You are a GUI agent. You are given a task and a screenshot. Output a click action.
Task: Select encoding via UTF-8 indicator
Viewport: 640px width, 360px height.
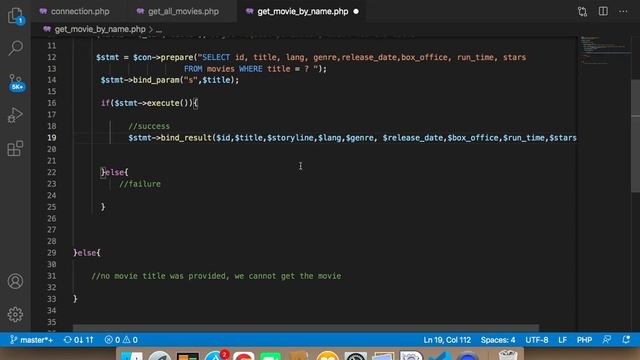(537, 340)
